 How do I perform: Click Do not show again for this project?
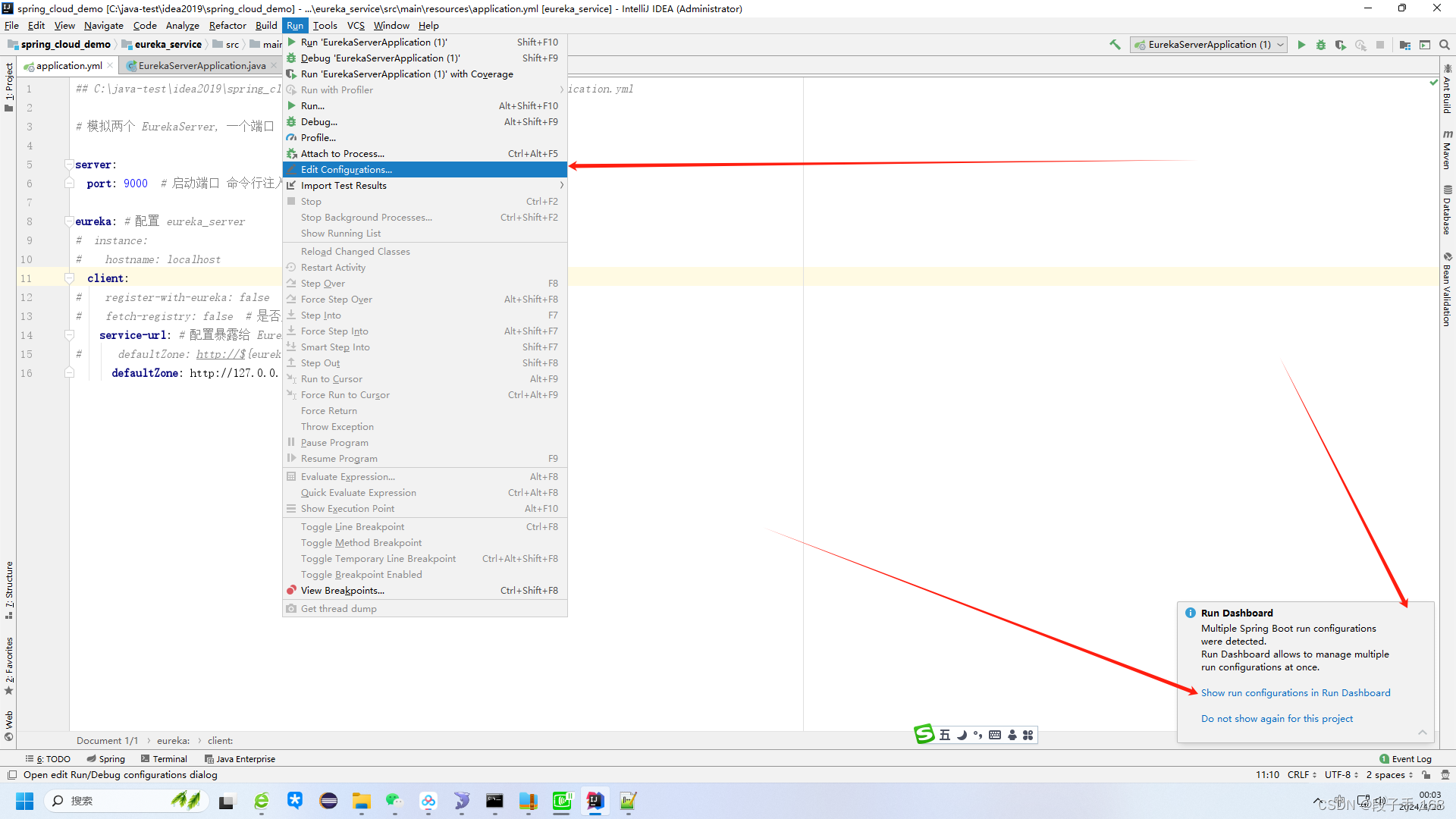pyautogui.click(x=1276, y=718)
